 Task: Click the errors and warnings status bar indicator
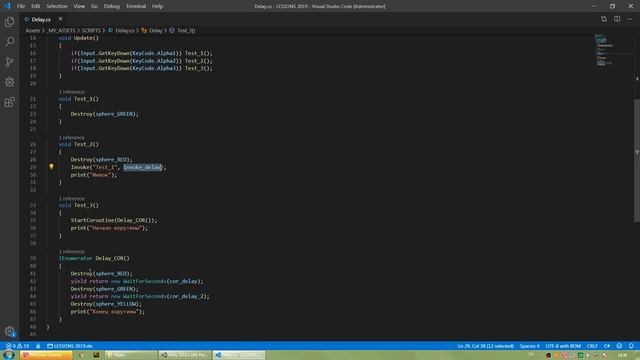tap(18, 346)
